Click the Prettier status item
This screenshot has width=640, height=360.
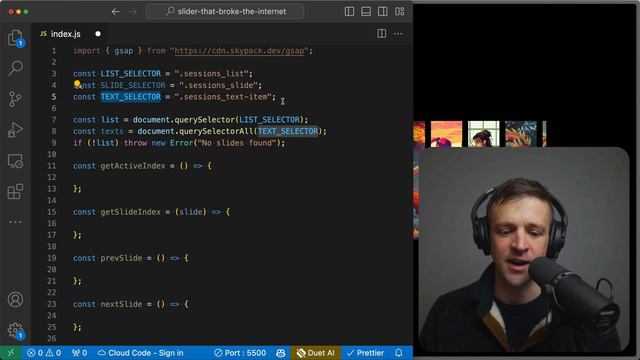365,353
